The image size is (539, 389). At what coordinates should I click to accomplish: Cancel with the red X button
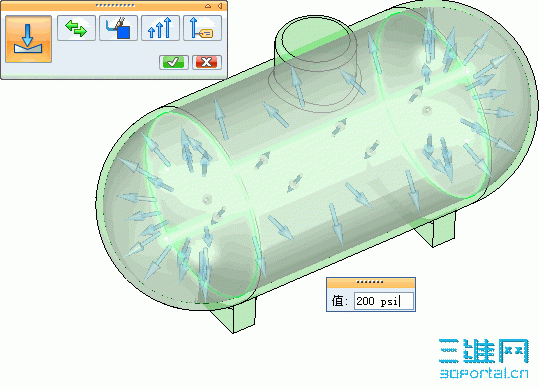pyautogui.click(x=207, y=62)
